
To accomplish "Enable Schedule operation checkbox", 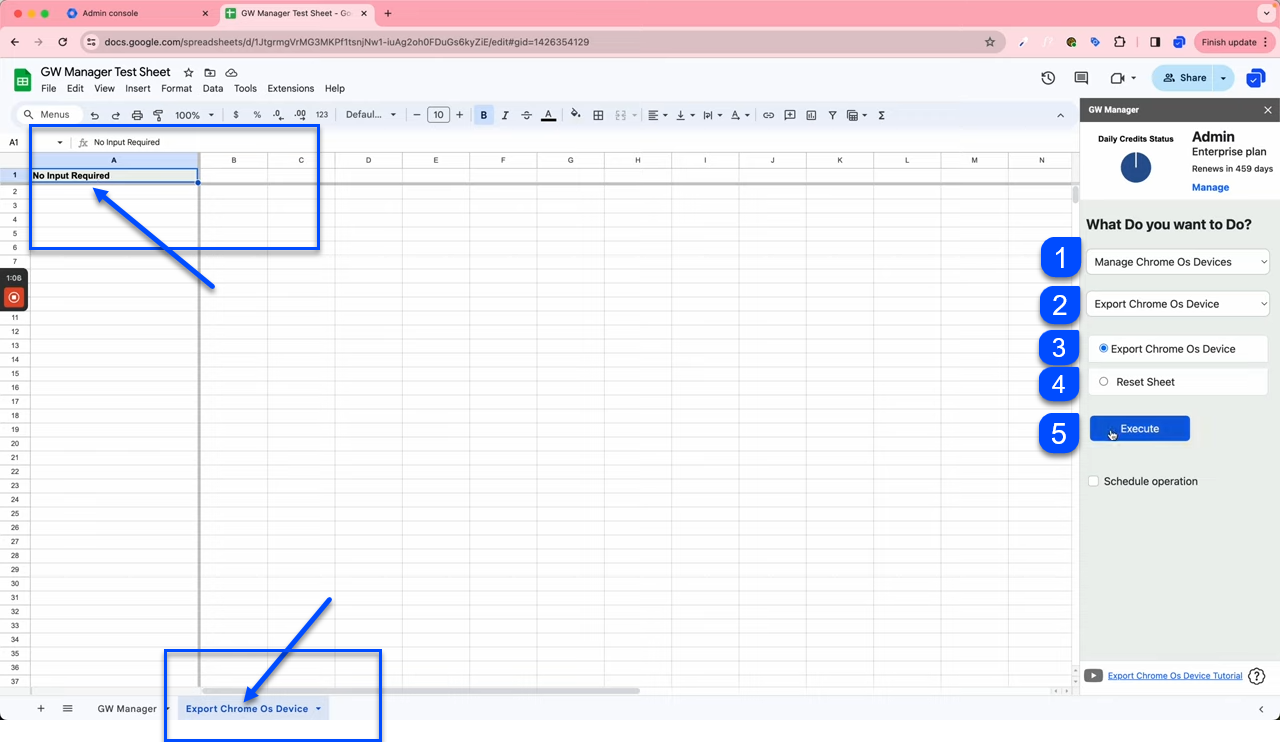I will [1094, 481].
